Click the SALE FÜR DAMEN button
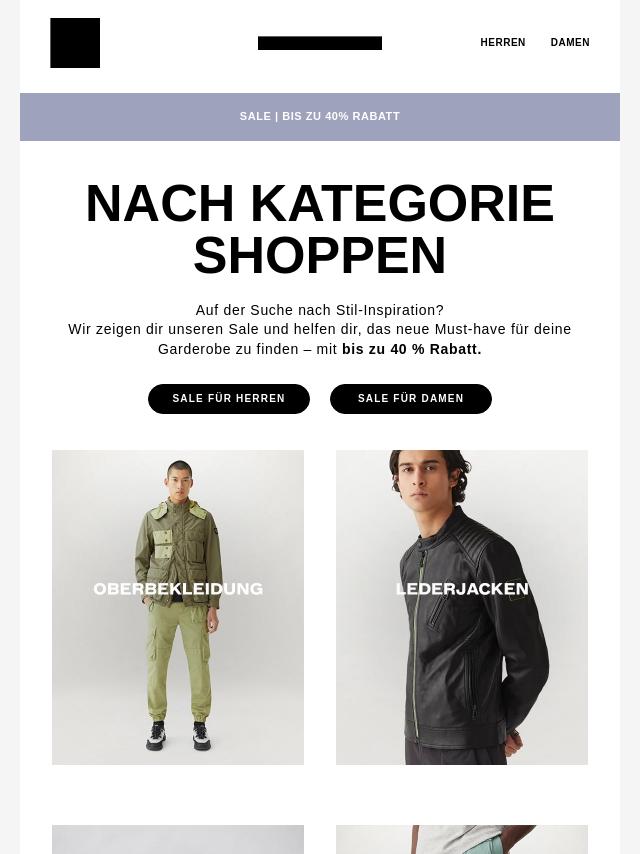640x854 pixels. point(411,399)
